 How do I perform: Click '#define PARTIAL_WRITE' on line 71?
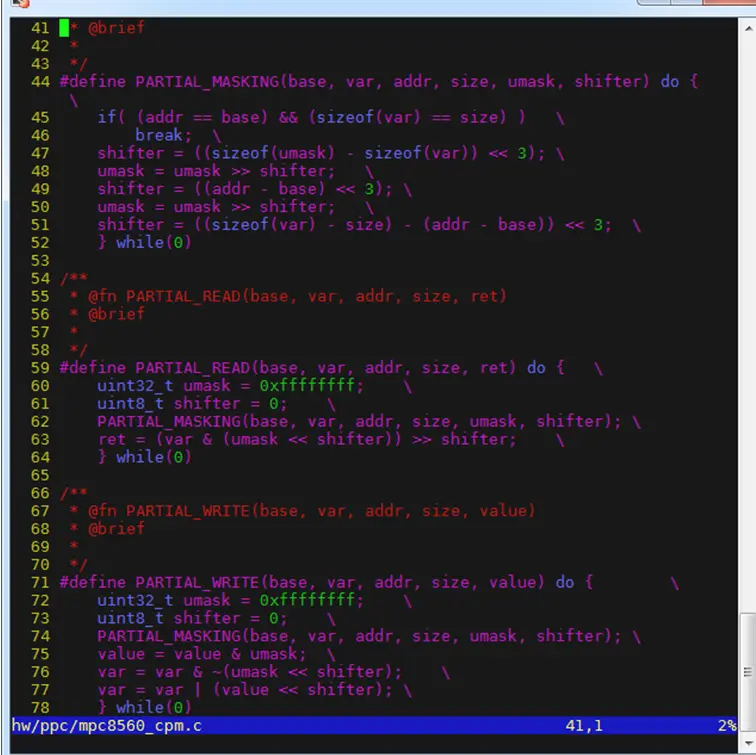pyautogui.click(x=160, y=582)
